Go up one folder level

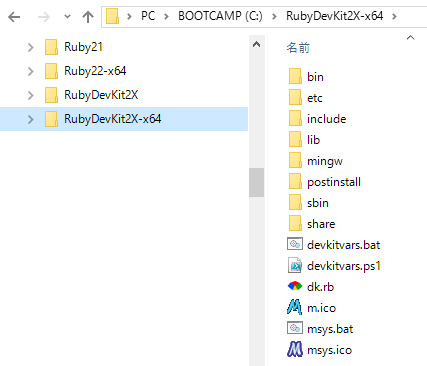(x=88, y=17)
